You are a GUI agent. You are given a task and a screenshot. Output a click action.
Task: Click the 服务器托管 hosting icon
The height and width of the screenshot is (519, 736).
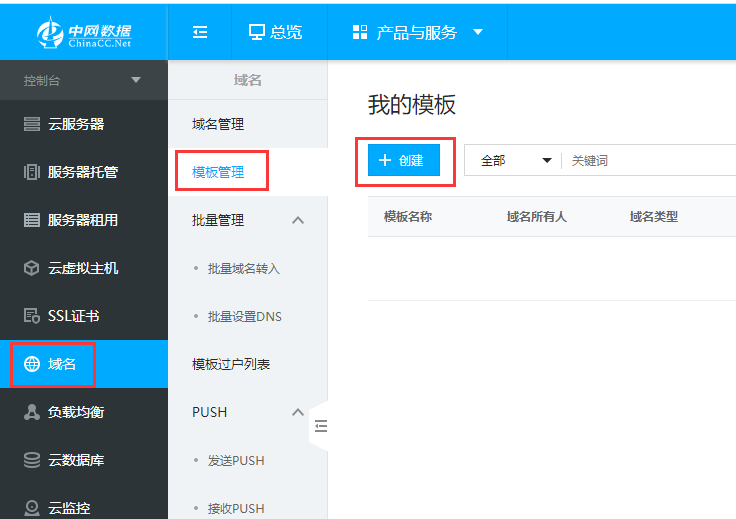click(x=32, y=172)
